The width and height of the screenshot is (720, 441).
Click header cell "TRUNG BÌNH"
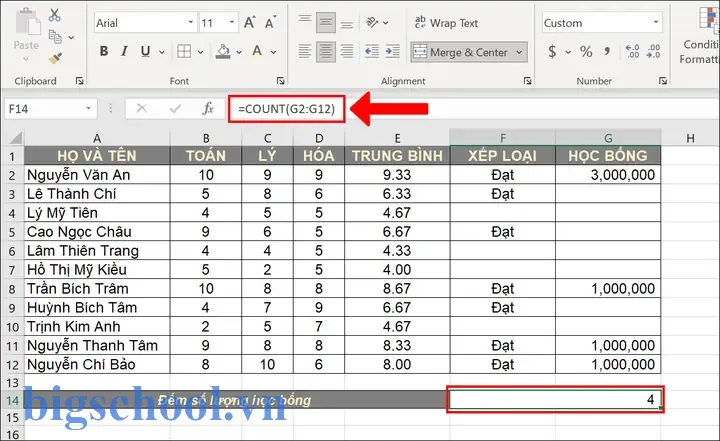[x=397, y=155]
